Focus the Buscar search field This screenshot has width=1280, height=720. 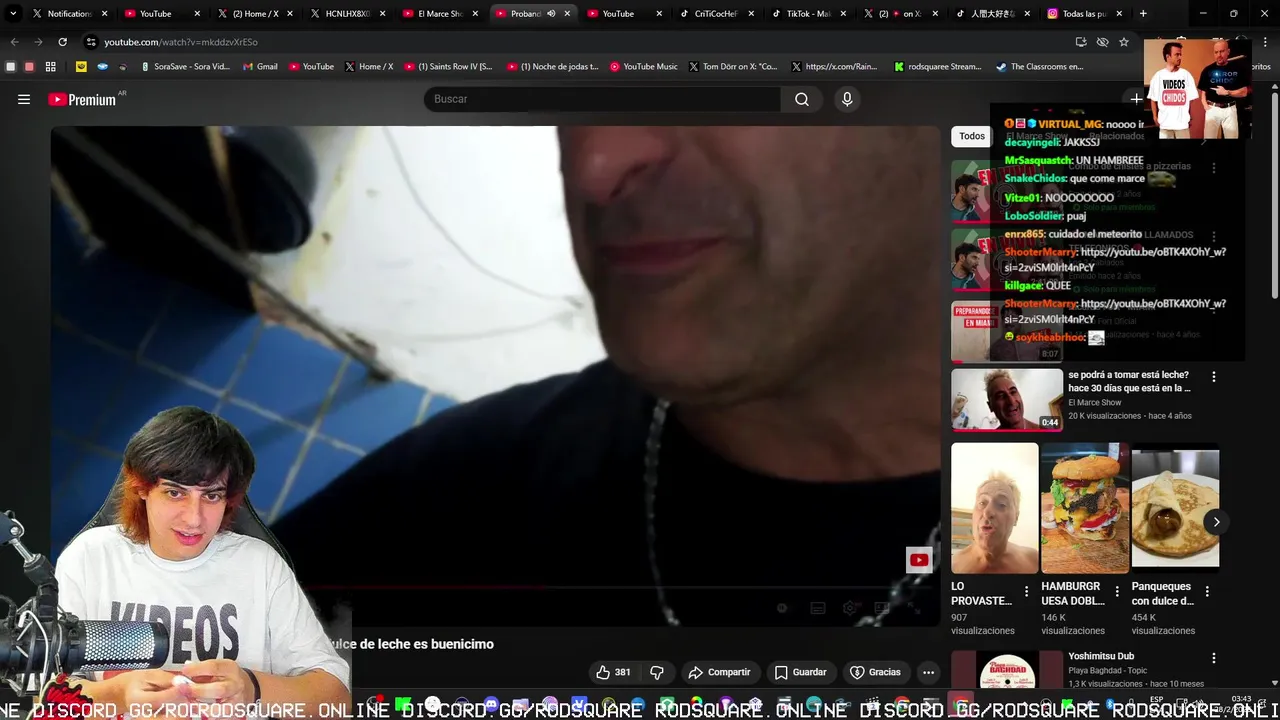(603, 99)
